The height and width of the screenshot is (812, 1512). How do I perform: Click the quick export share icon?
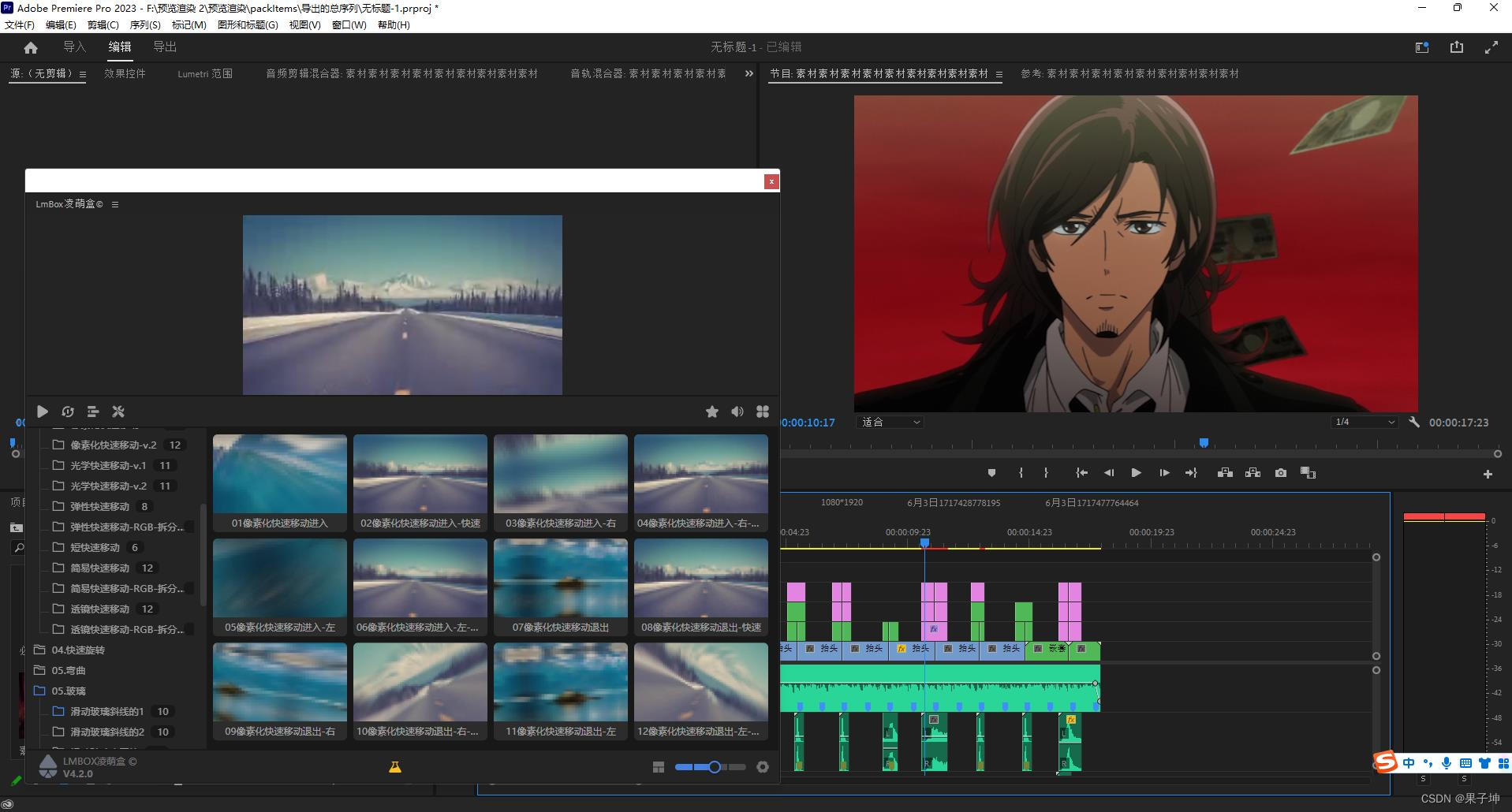1457,47
